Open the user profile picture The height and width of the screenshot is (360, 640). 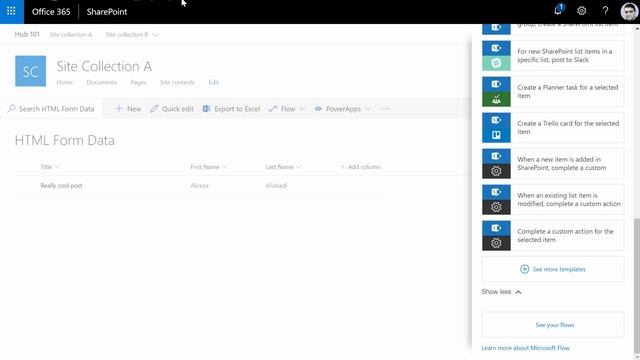629,11
